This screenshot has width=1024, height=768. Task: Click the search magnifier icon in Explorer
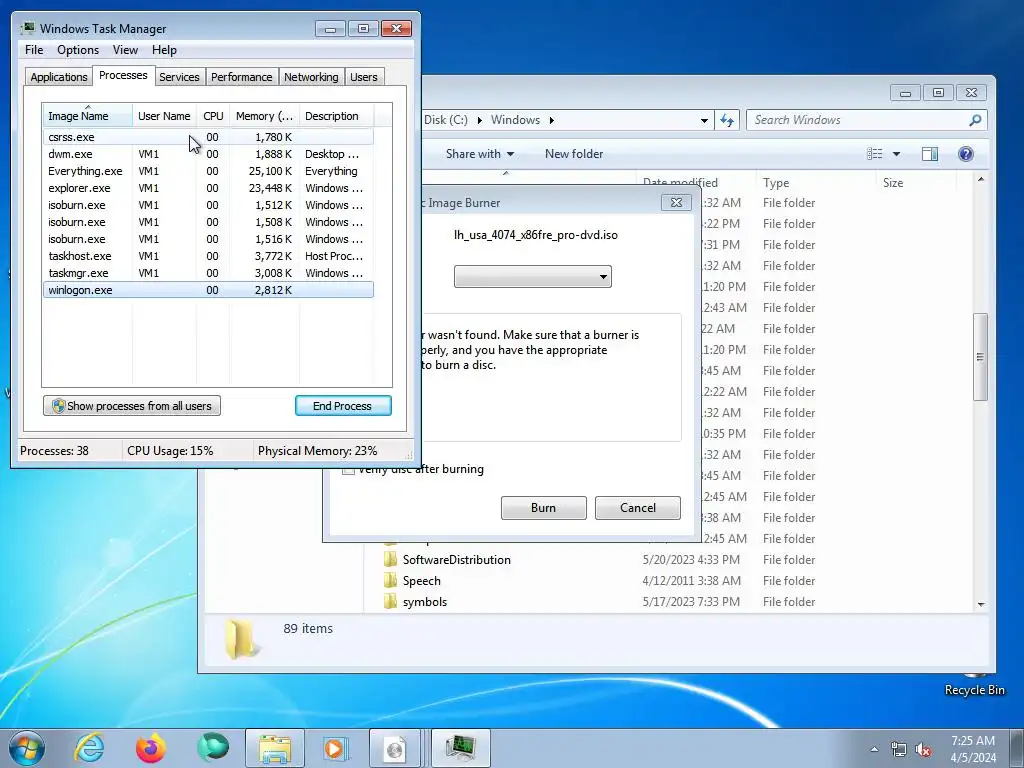click(x=975, y=120)
